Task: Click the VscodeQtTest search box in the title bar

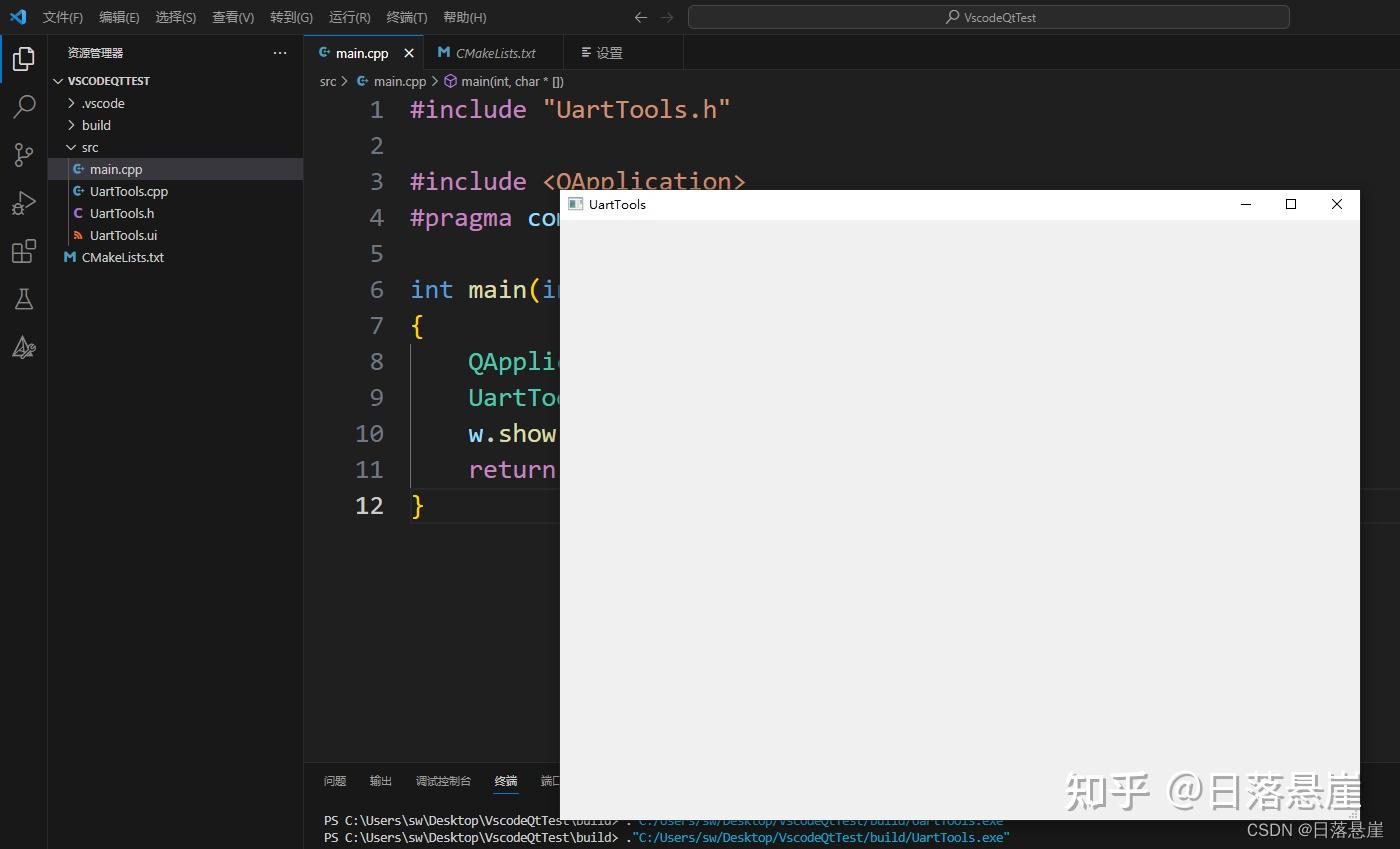Action: 988,17
